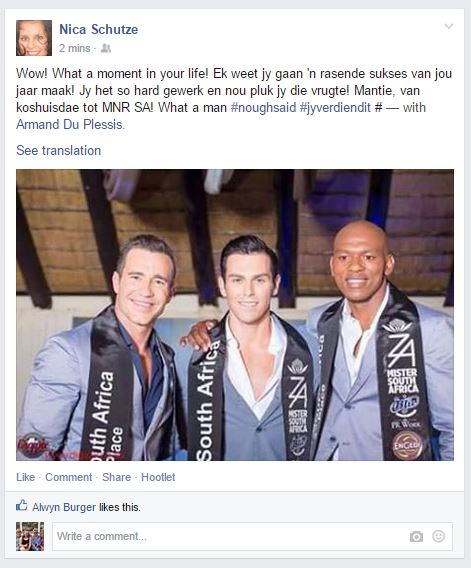Open the emoji smiley picker
The height and width of the screenshot is (568, 471).
point(438,536)
